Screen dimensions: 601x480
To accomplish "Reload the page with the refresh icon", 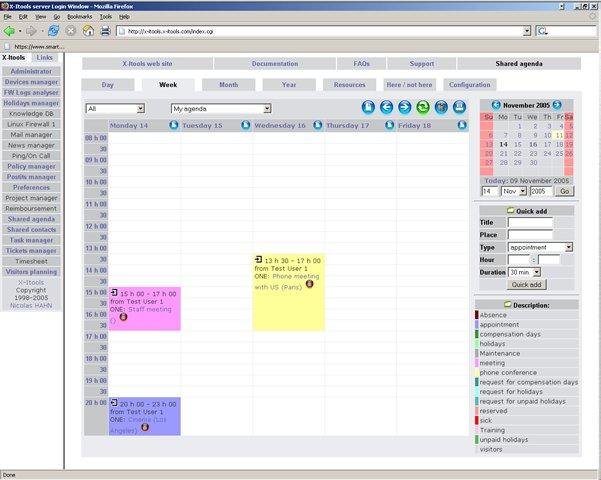I will click(x=53, y=31).
